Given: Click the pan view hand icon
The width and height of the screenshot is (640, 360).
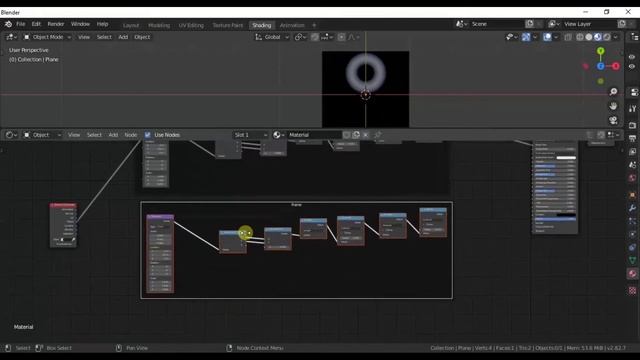Looking at the screenshot, I should click(613, 106).
